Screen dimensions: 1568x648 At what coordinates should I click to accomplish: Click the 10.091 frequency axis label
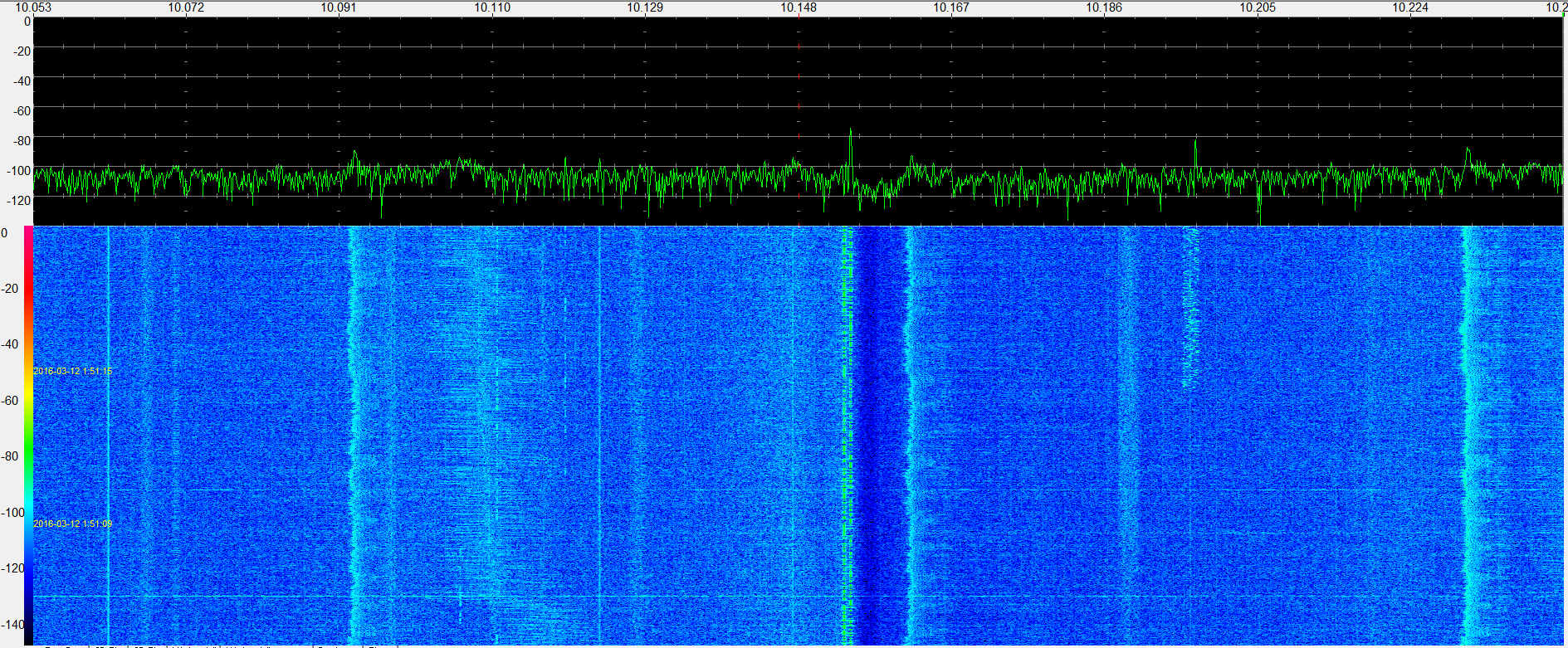tap(339, 7)
